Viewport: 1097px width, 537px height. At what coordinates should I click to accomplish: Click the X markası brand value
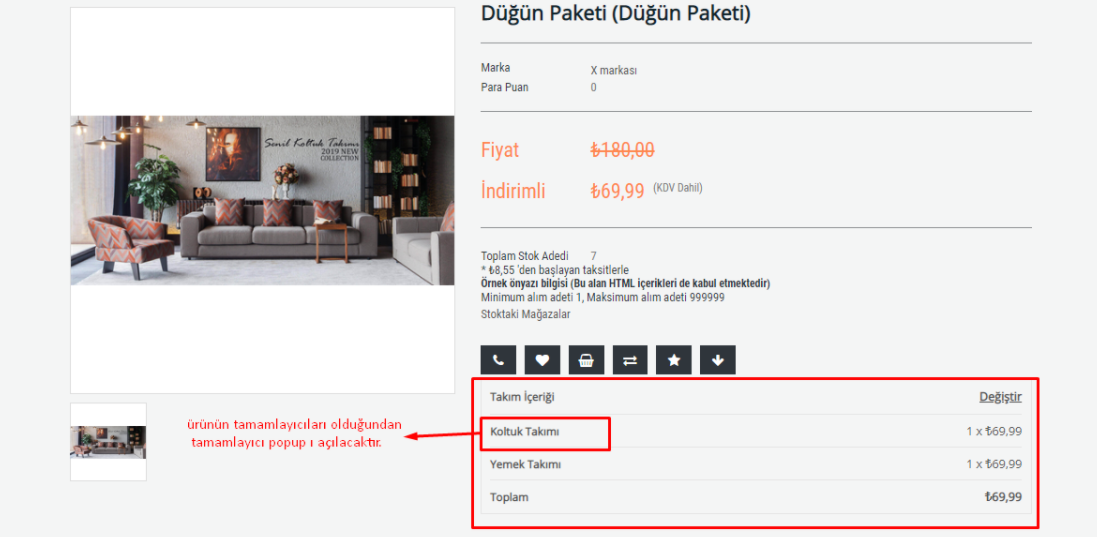[x=614, y=71]
